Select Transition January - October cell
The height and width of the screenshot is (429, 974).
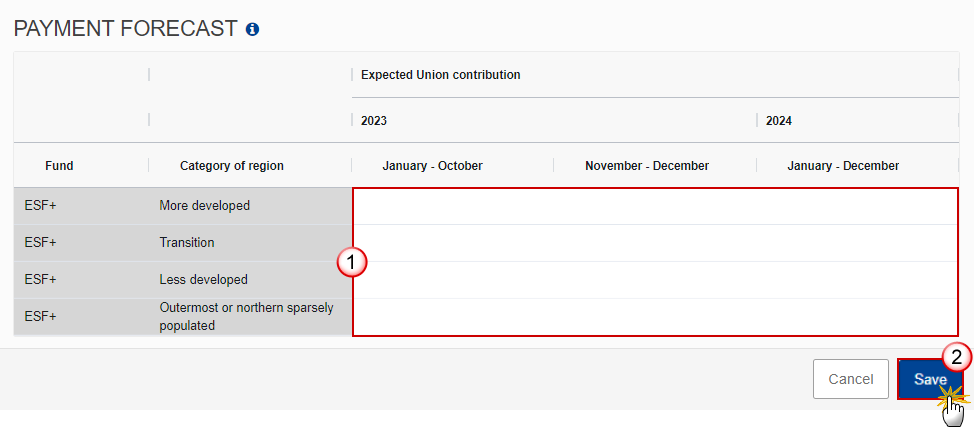pyautogui.click(x=453, y=243)
